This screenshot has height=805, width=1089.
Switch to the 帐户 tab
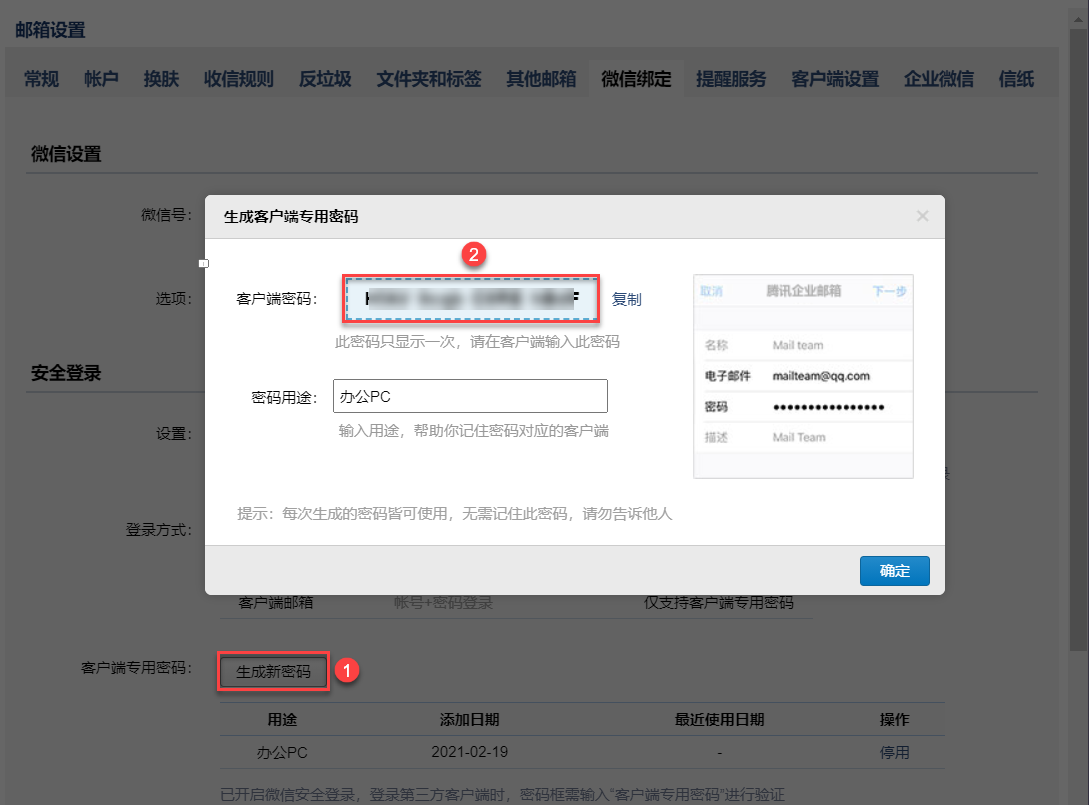(x=101, y=79)
